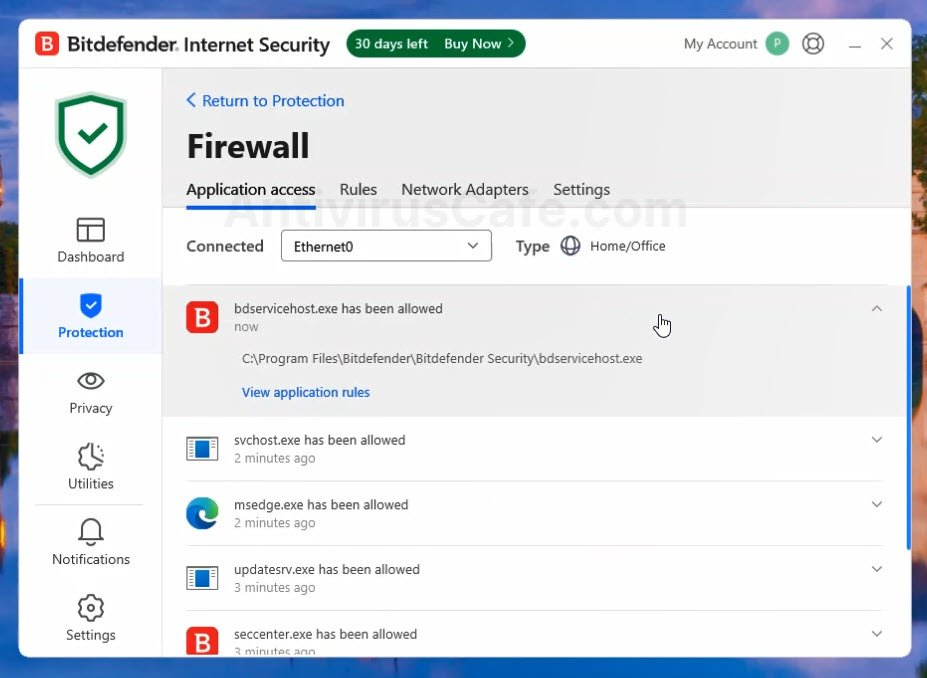Click the seccenter.exe Bitdefender icon
Screen dimensions: 927x678
[x=202, y=641]
